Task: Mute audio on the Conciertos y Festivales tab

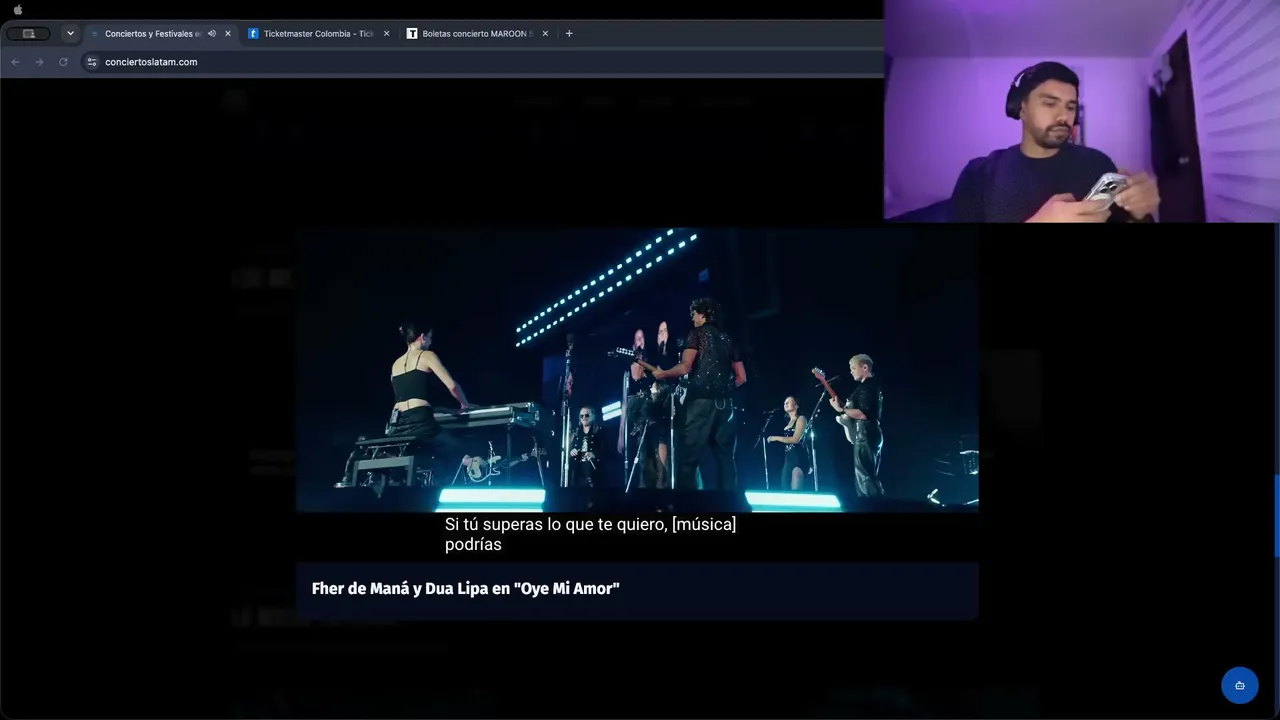Action: 212,33
